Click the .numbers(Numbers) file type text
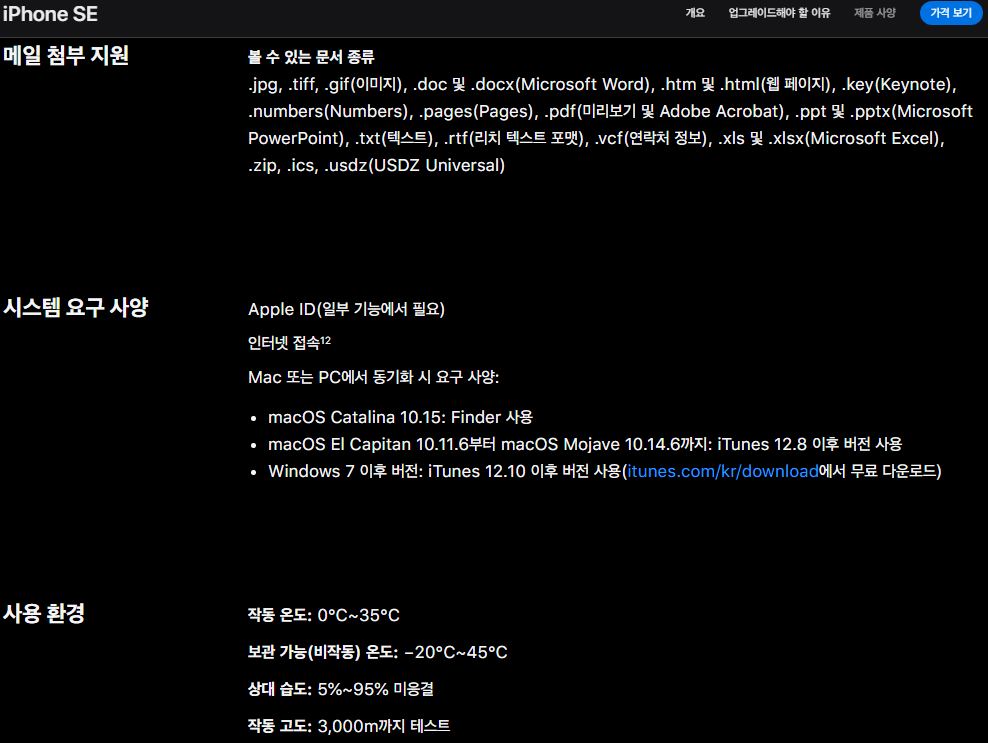 pyautogui.click(x=329, y=112)
